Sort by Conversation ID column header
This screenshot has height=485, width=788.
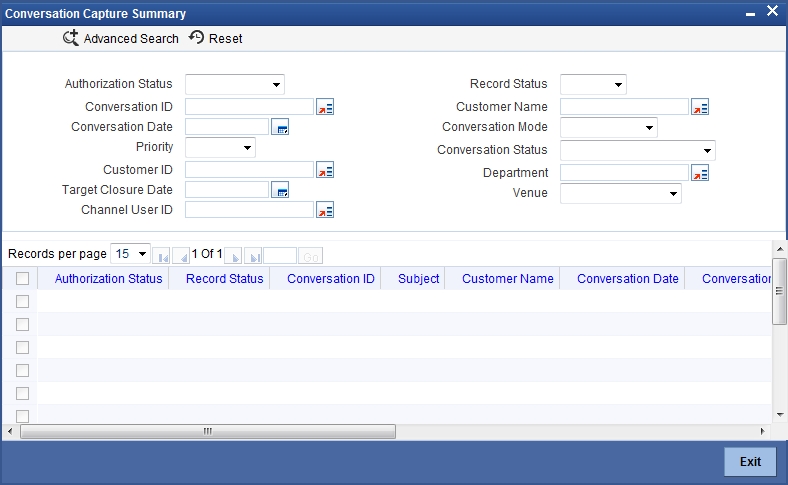(331, 279)
